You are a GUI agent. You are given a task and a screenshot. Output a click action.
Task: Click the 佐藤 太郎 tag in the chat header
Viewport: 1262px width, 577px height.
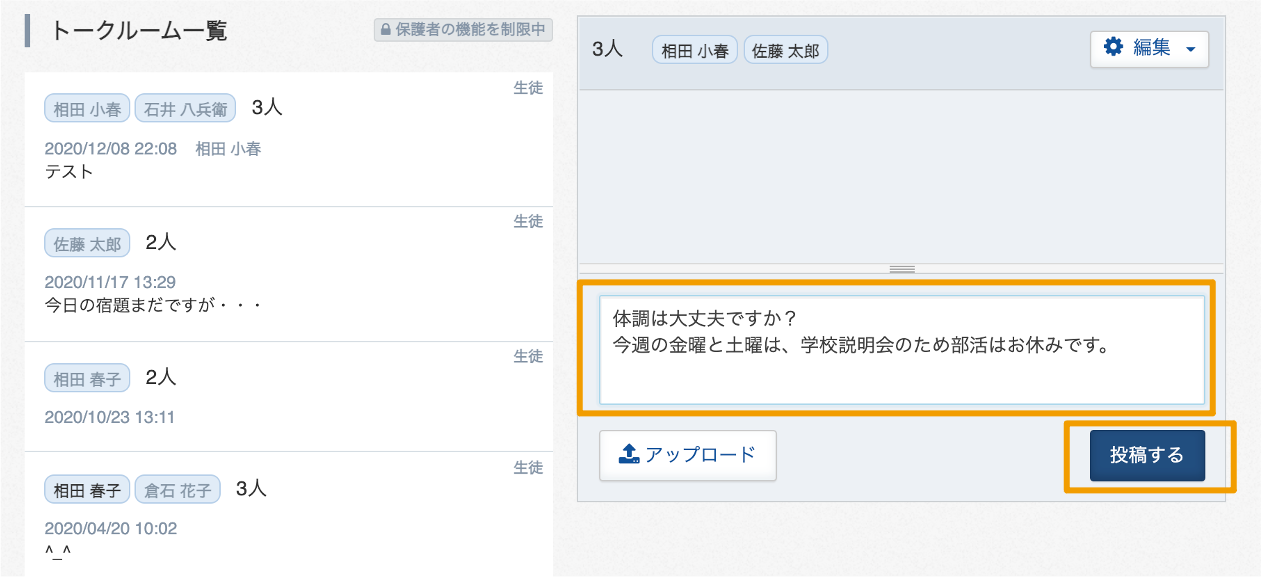click(x=786, y=50)
